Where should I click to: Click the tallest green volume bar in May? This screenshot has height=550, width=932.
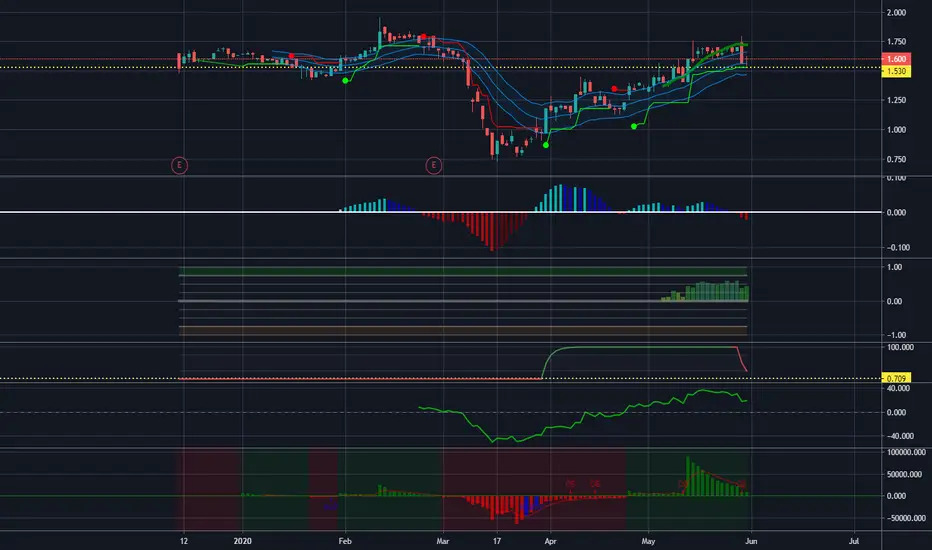click(688, 476)
